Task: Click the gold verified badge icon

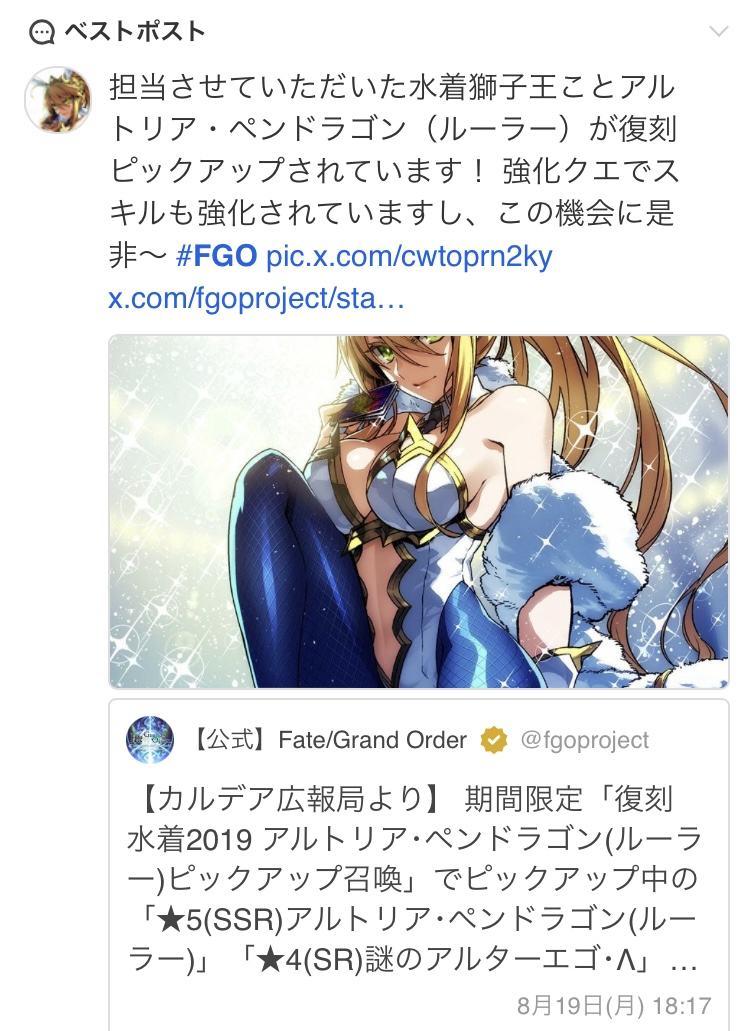Action: (494, 740)
